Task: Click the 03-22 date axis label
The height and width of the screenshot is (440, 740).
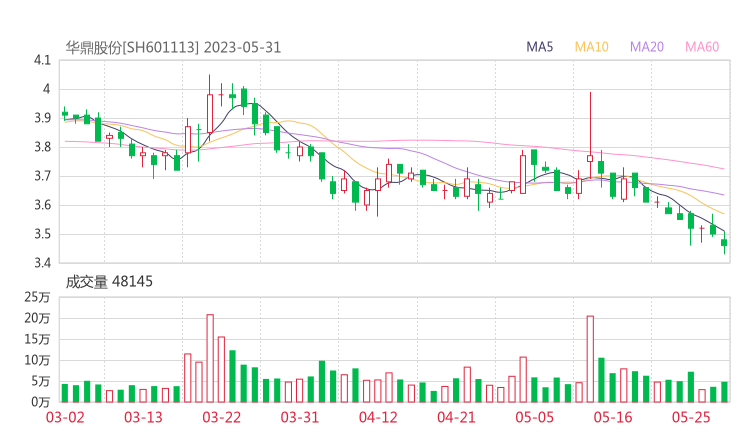Action: [221, 417]
